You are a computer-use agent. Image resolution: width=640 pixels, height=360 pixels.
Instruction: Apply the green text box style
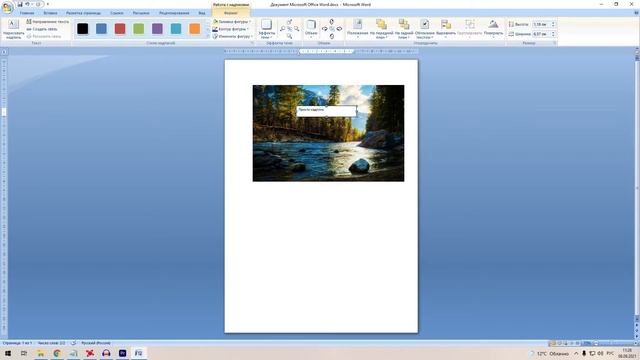point(139,29)
